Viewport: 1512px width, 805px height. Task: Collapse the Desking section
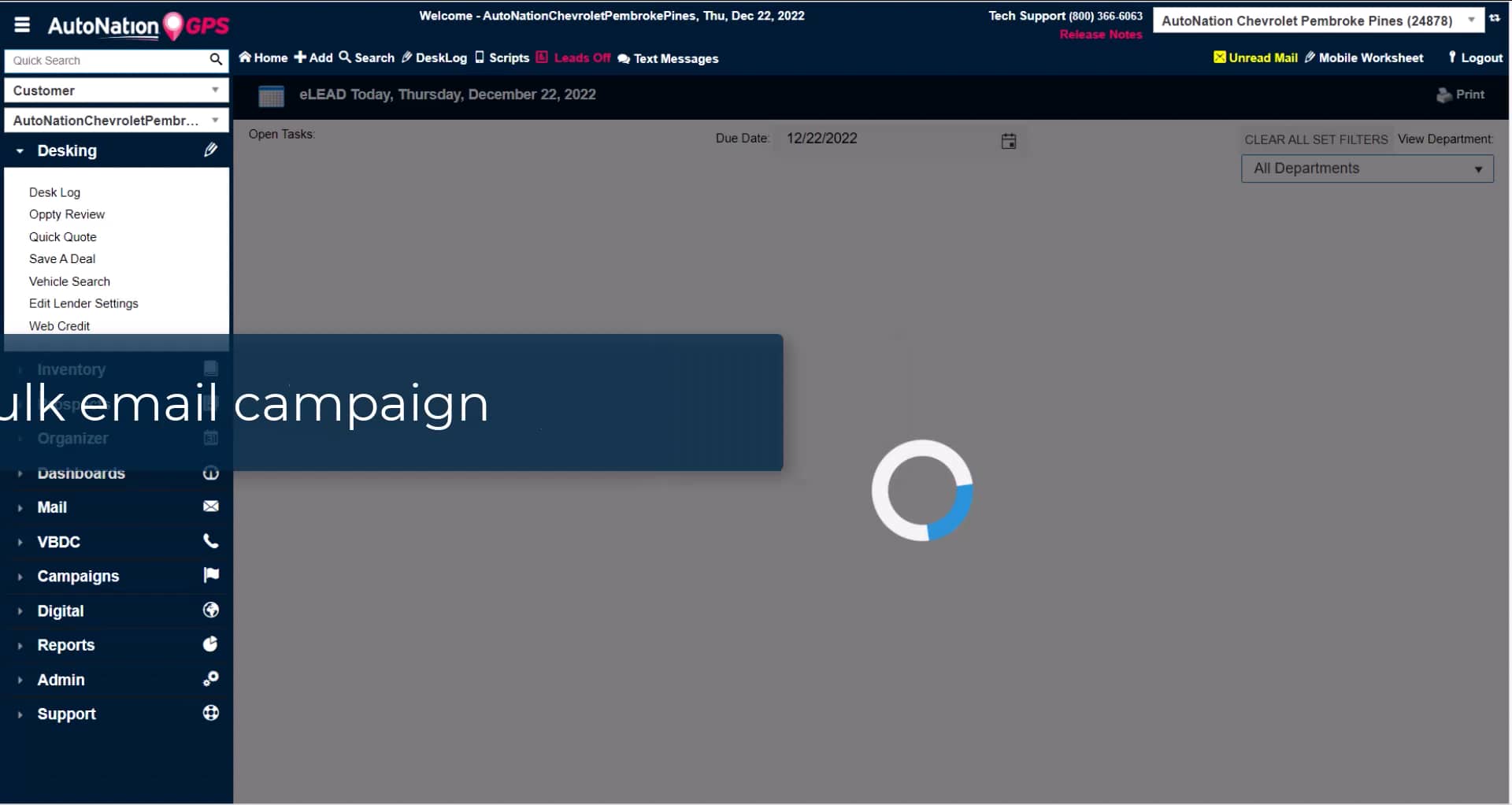pyautogui.click(x=19, y=150)
